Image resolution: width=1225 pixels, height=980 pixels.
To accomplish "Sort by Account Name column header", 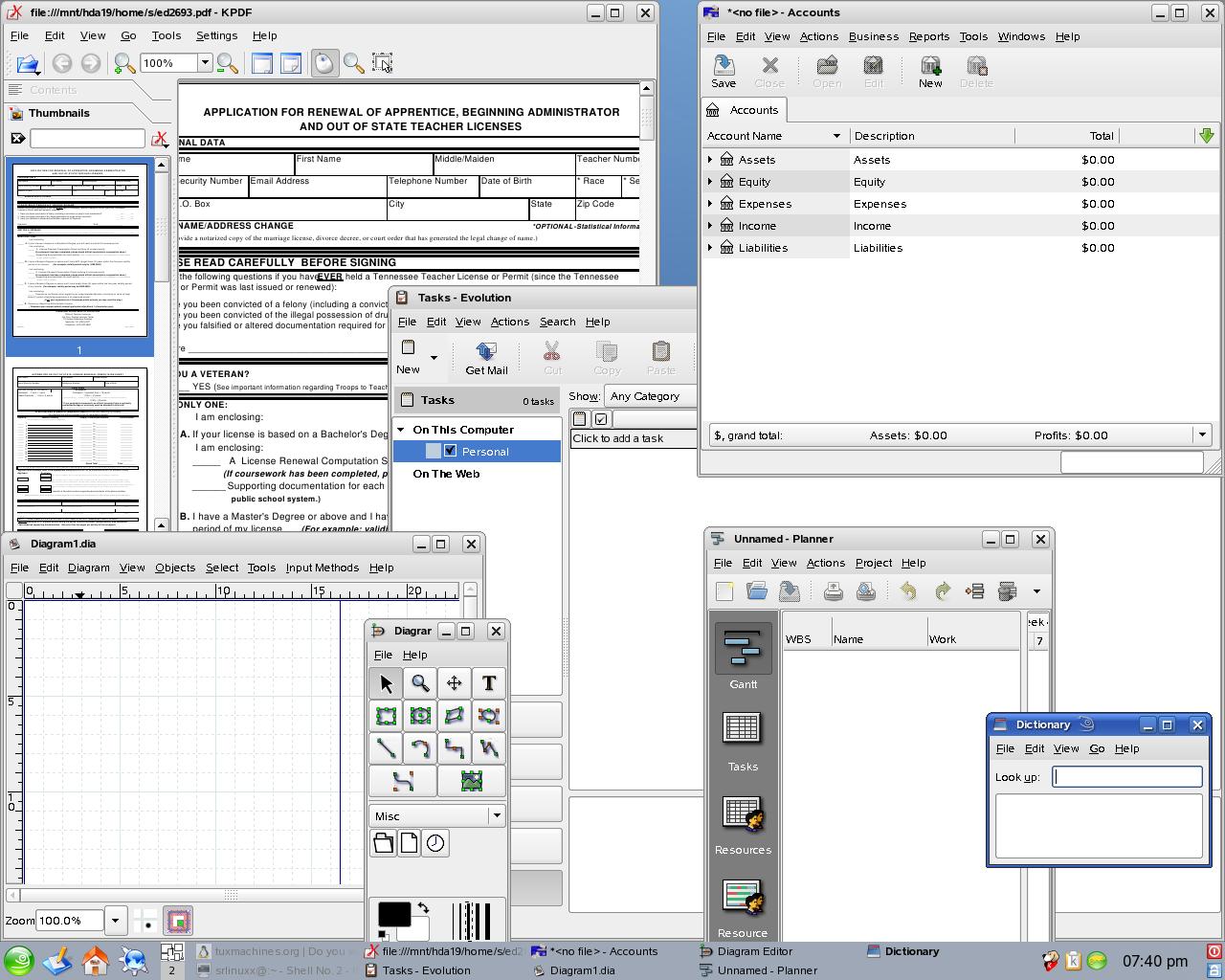I will click(775, 136).
